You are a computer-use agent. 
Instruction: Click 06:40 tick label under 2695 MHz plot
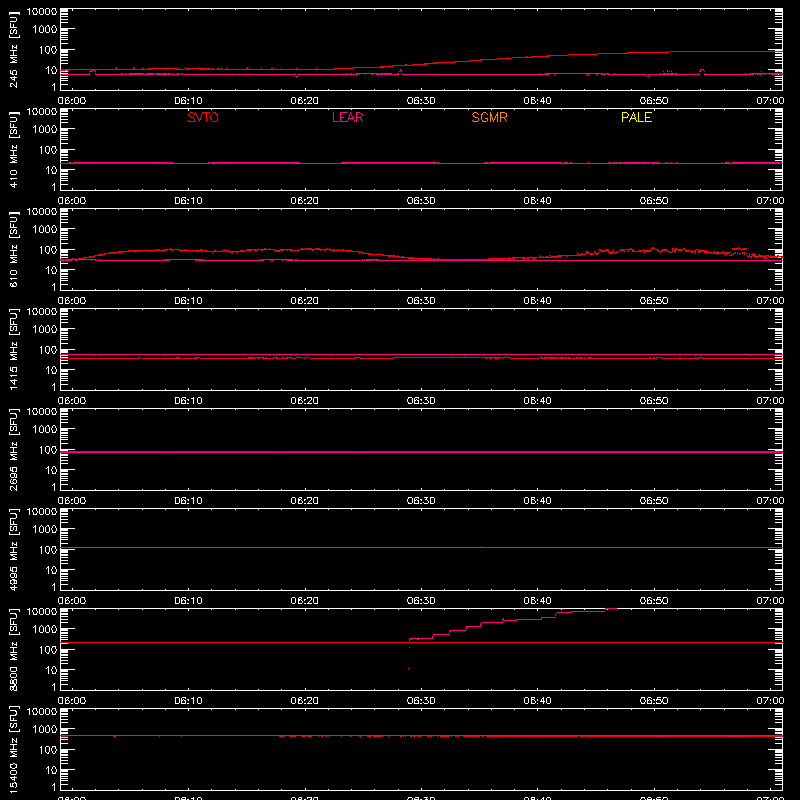(537, 501)
